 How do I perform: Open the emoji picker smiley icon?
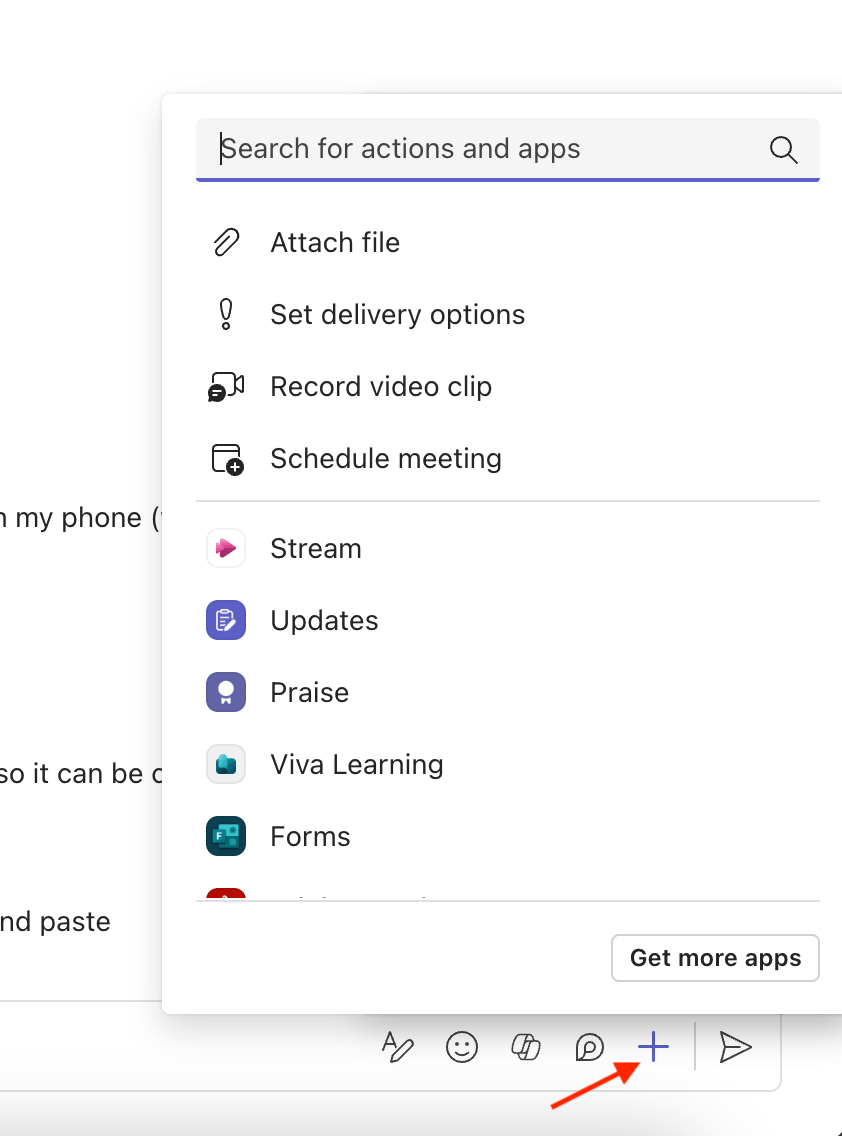(461, 1047)
